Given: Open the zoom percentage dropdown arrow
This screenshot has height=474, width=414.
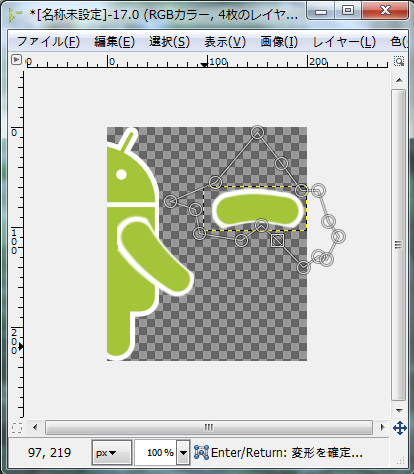Looking at the screenshot, I should 183,453.
